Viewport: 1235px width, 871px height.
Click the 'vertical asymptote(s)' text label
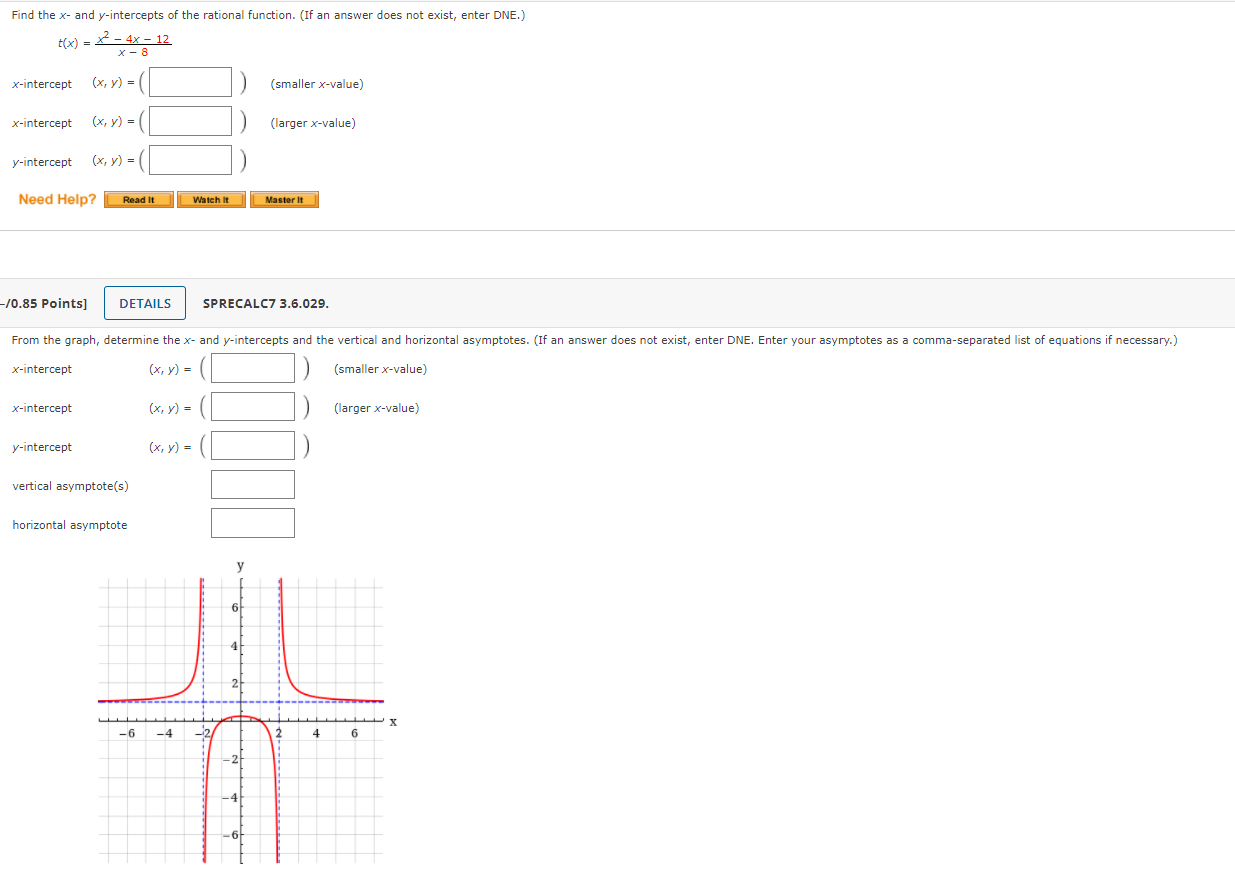(x=70, y=486)
